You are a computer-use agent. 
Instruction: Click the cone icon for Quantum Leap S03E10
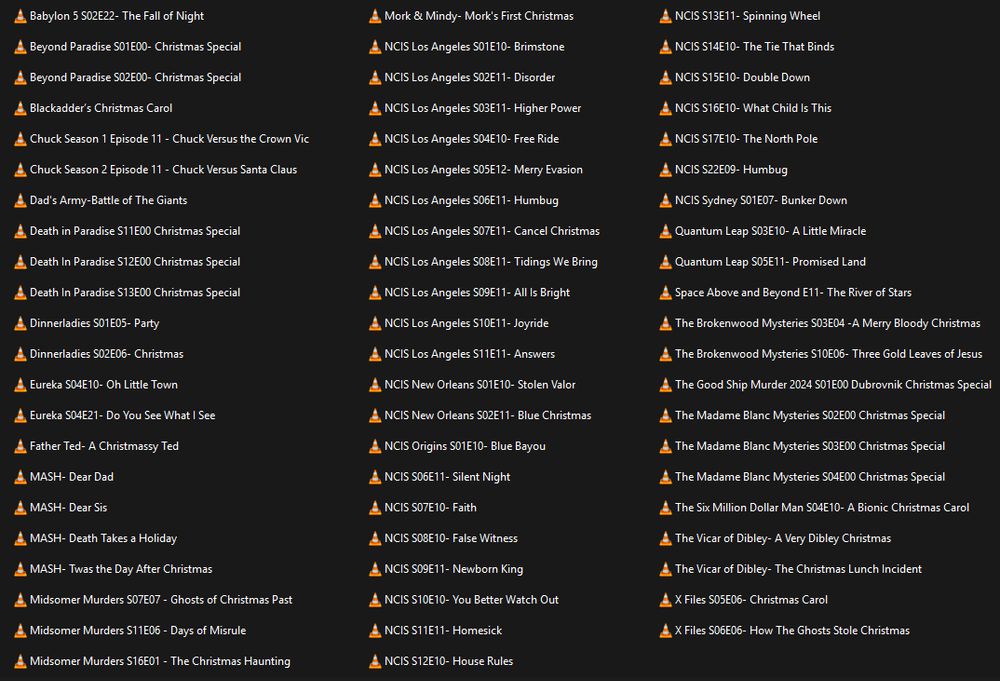pos(665,231)
